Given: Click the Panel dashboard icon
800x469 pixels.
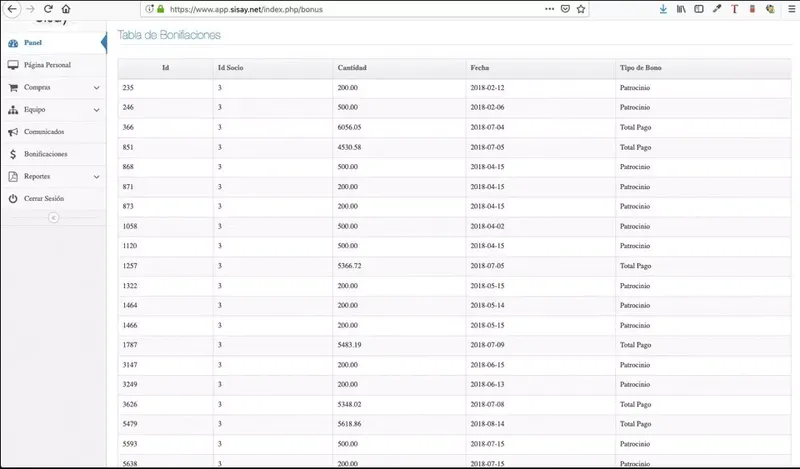Looking at the screenshot, I should 13,43.
